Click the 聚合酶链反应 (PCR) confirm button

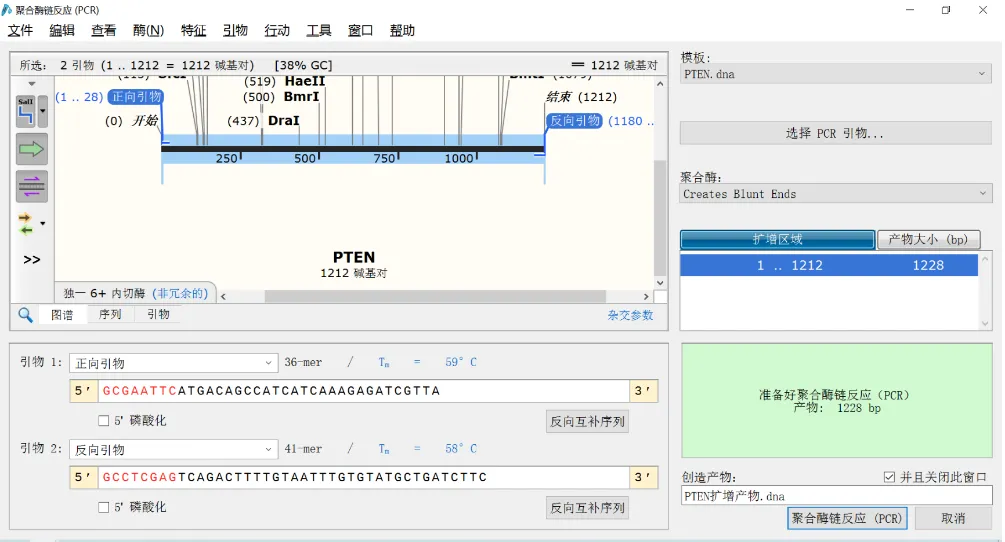(847, 518)
